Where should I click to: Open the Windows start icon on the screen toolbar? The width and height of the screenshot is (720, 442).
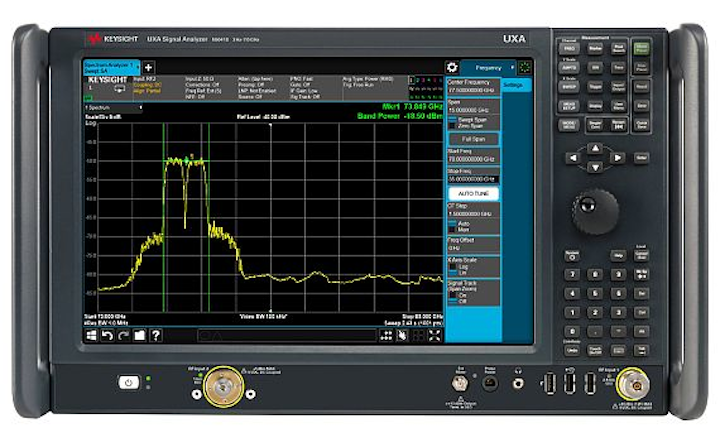[91, 336]
